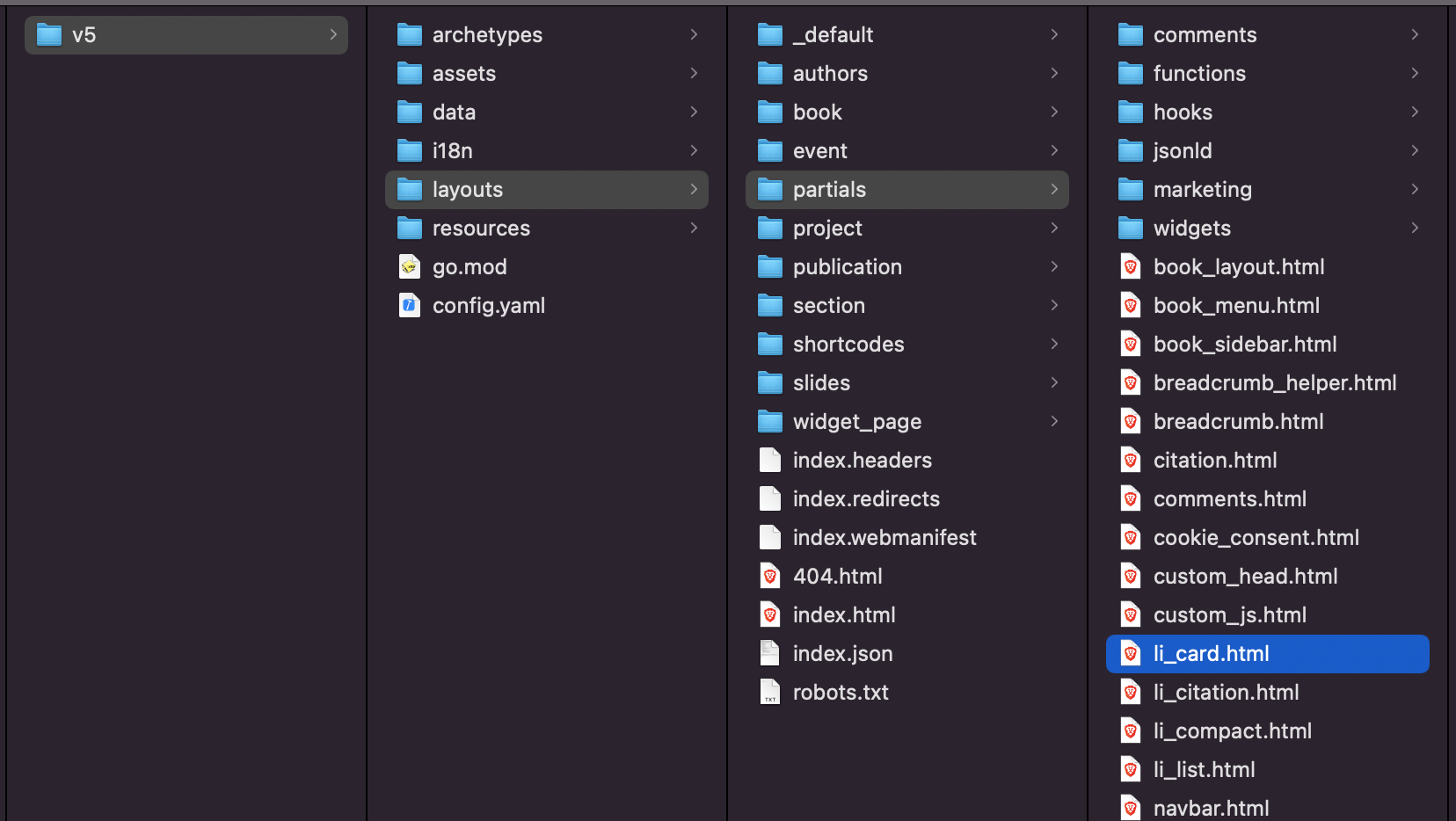Expand the book folder chevron
Image resolution: width=1456 pixels, height=821 pixels.
pyautogui.click(x=1054, y=112)
